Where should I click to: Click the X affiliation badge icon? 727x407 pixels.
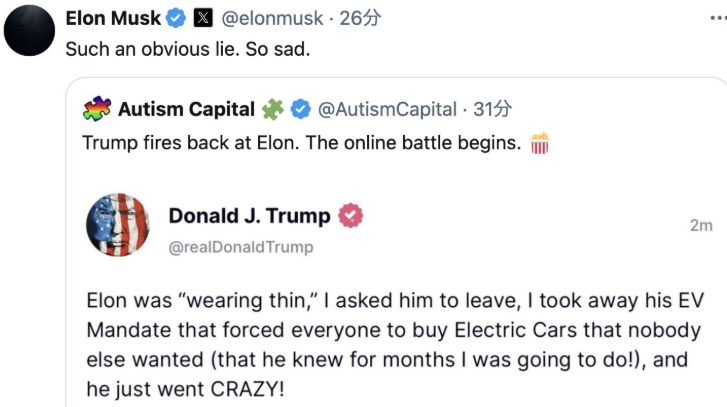pos(203,19)
